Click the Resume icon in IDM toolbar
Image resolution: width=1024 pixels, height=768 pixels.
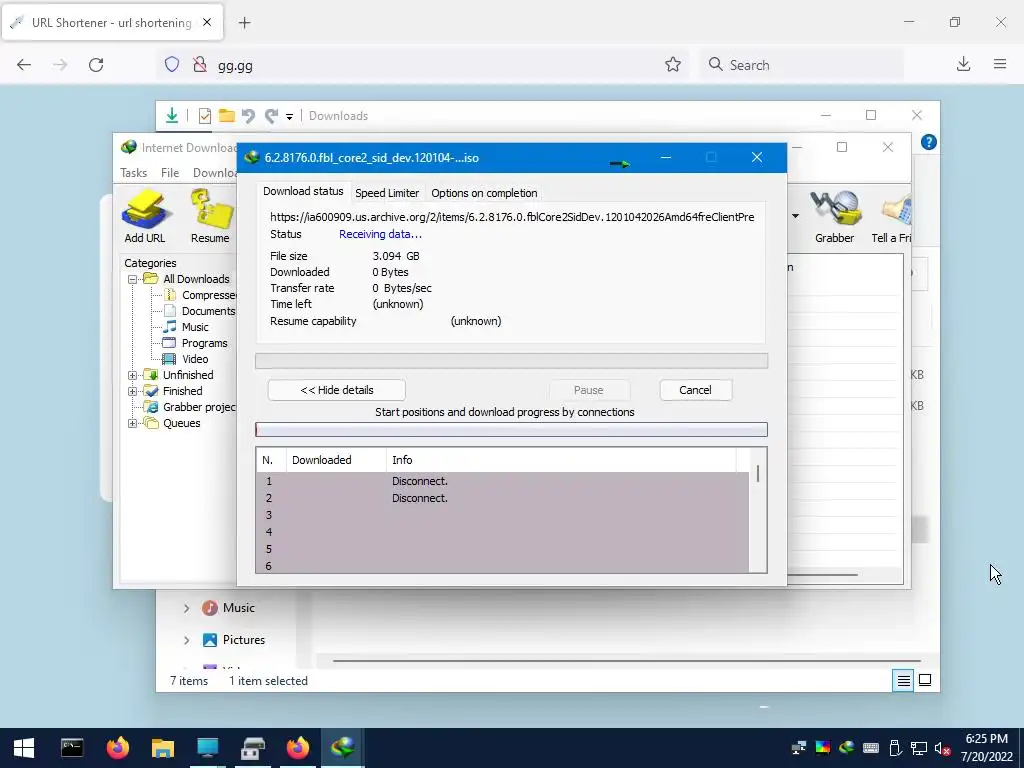pyautogui.click(x=210, y=216)
